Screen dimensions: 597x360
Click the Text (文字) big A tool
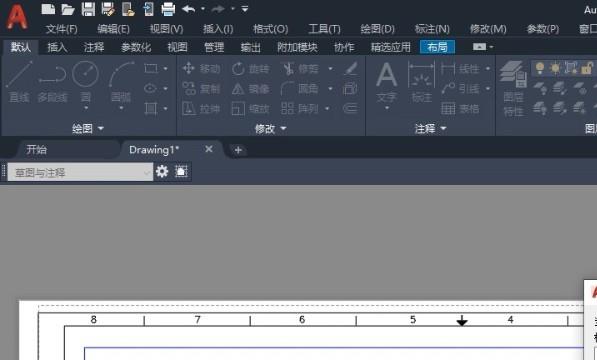click(386, 82)
